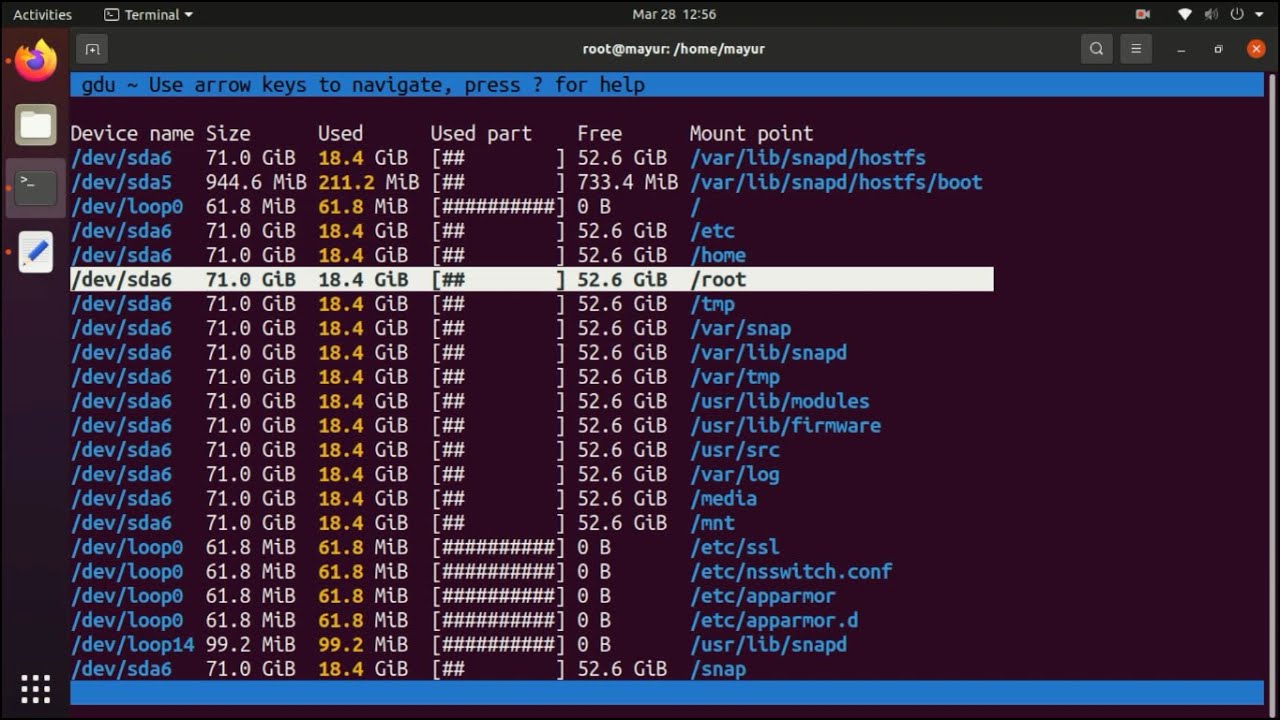Viewport: 1280px width, 720px height.
Task: Show Applications grid icon
Action: pyautogui.click(x=36, y=688)
